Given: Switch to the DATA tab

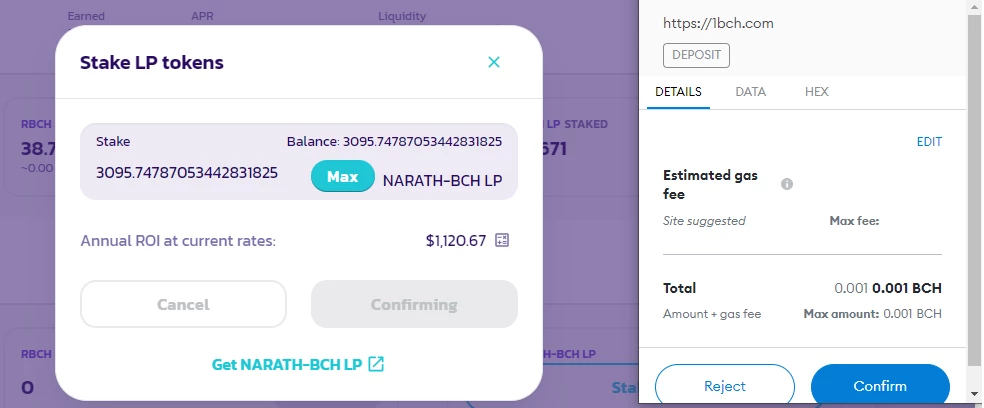Looking at the screenshot, I should (751, 92).
